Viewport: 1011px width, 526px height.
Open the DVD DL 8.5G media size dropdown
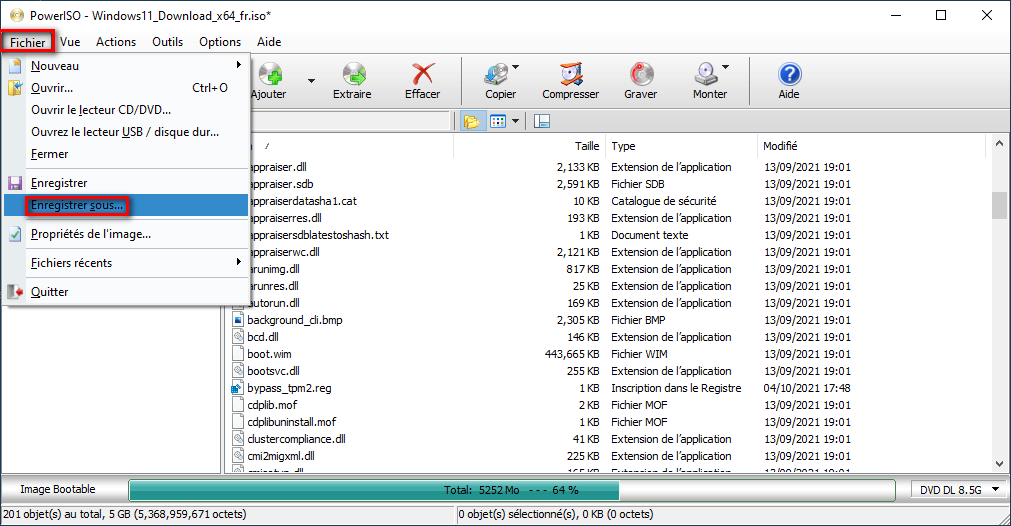tap(957, 489)
